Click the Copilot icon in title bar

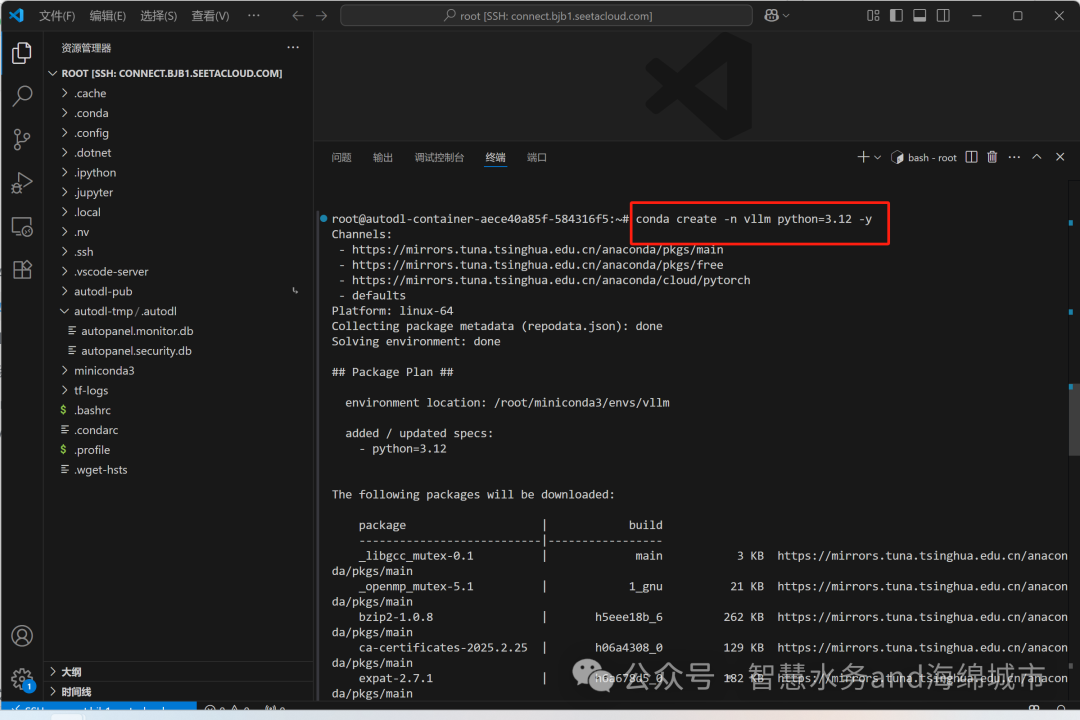pyautogui.click(x=771, y=15)
